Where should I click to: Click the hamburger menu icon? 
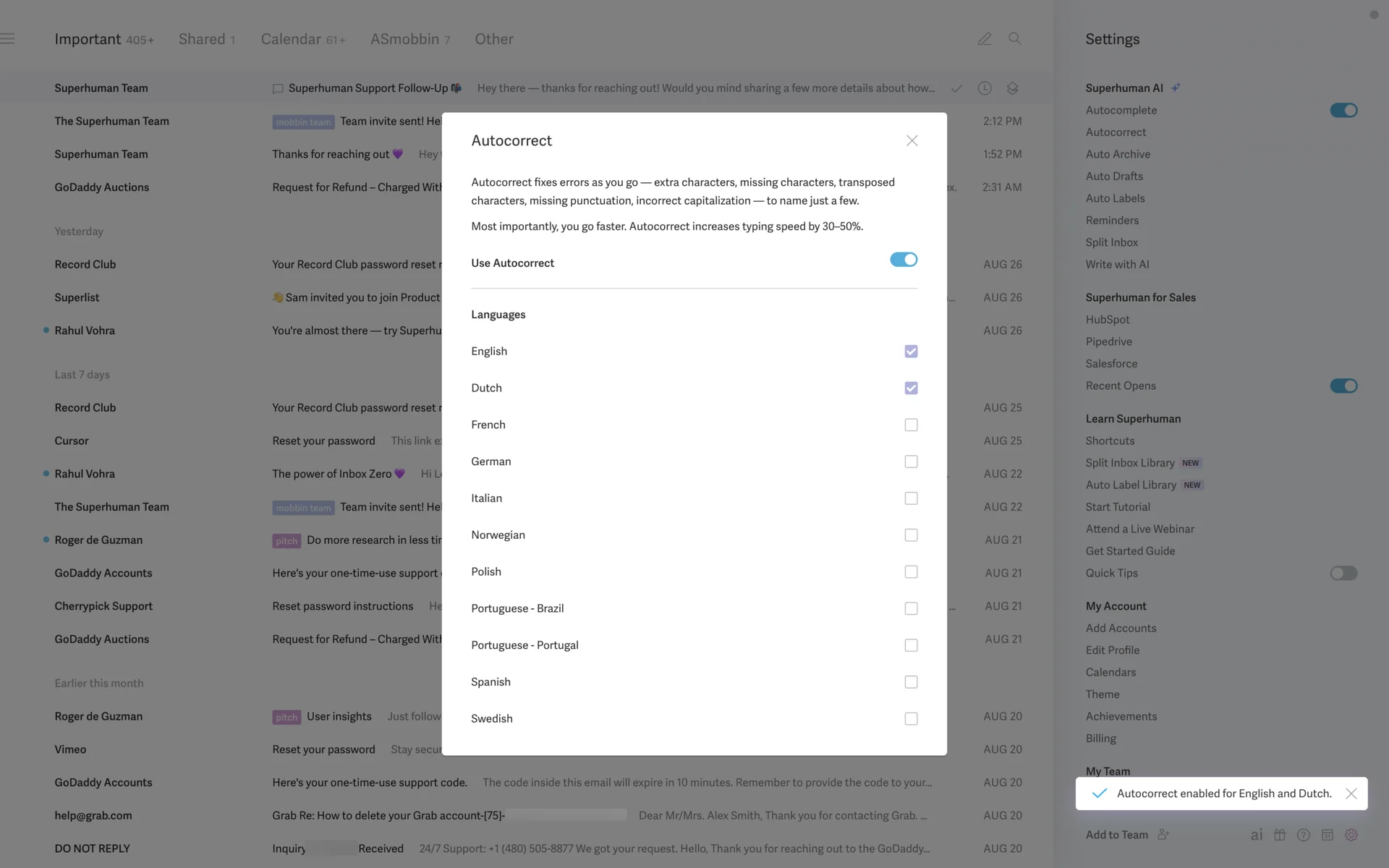[8, 39]
